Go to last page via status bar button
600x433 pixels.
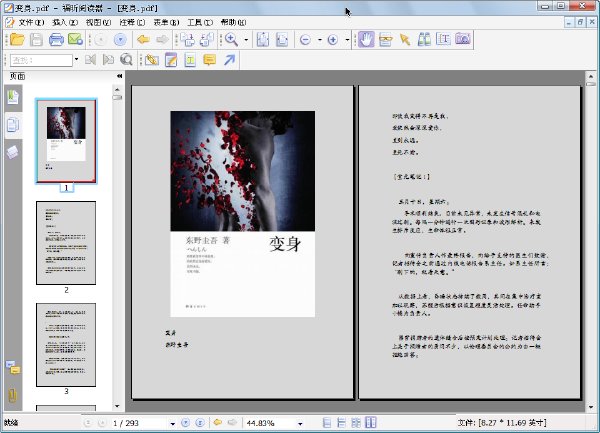pos(200,423)
